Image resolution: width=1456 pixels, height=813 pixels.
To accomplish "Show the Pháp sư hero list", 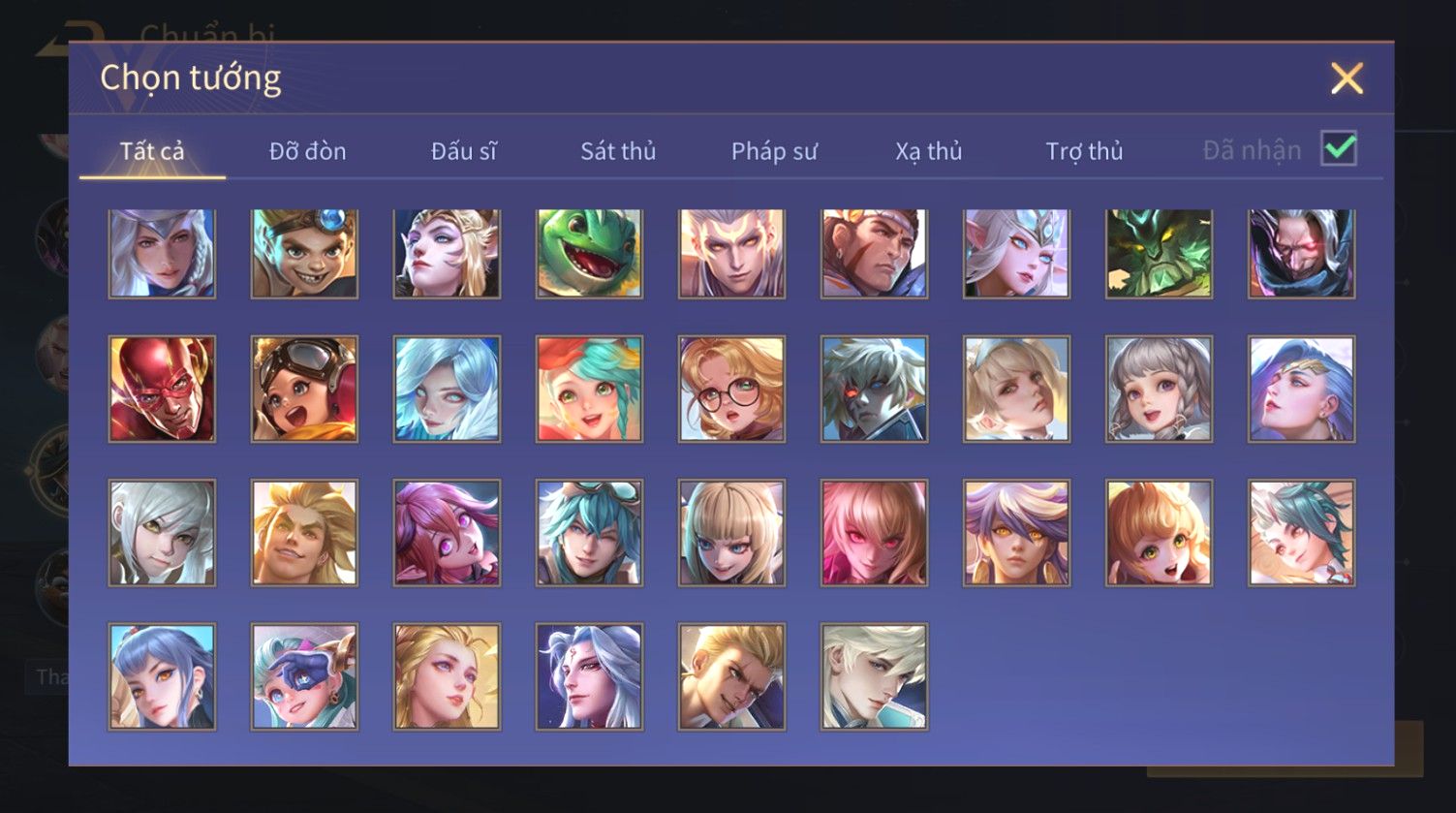I will coord(774,151).
